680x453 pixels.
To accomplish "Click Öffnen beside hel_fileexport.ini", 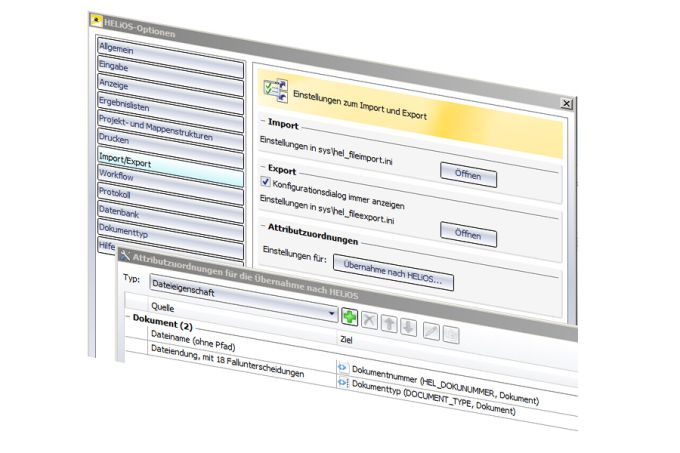I will pyautogui.click(x=468, y=235).
